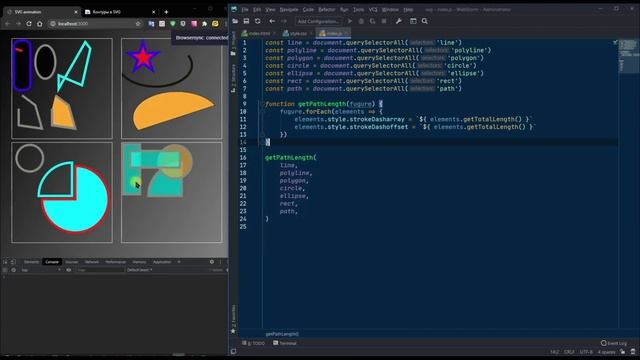Screen dimensions: 640x360
Task: Open the Event Log
Action: [614, 343]
